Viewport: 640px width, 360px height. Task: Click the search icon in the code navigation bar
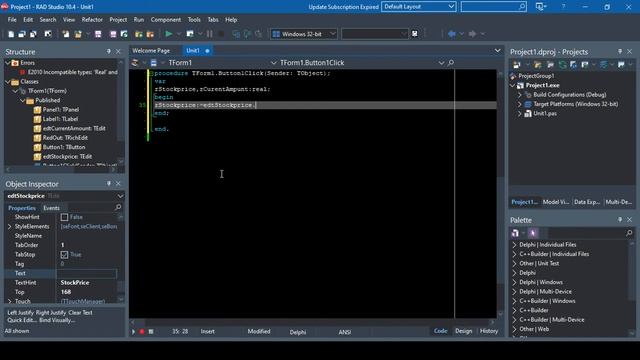451,63
